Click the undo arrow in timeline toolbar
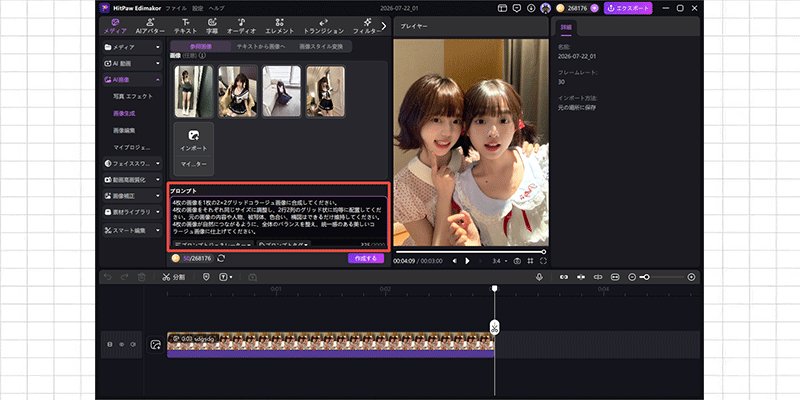 coord(108,277)
